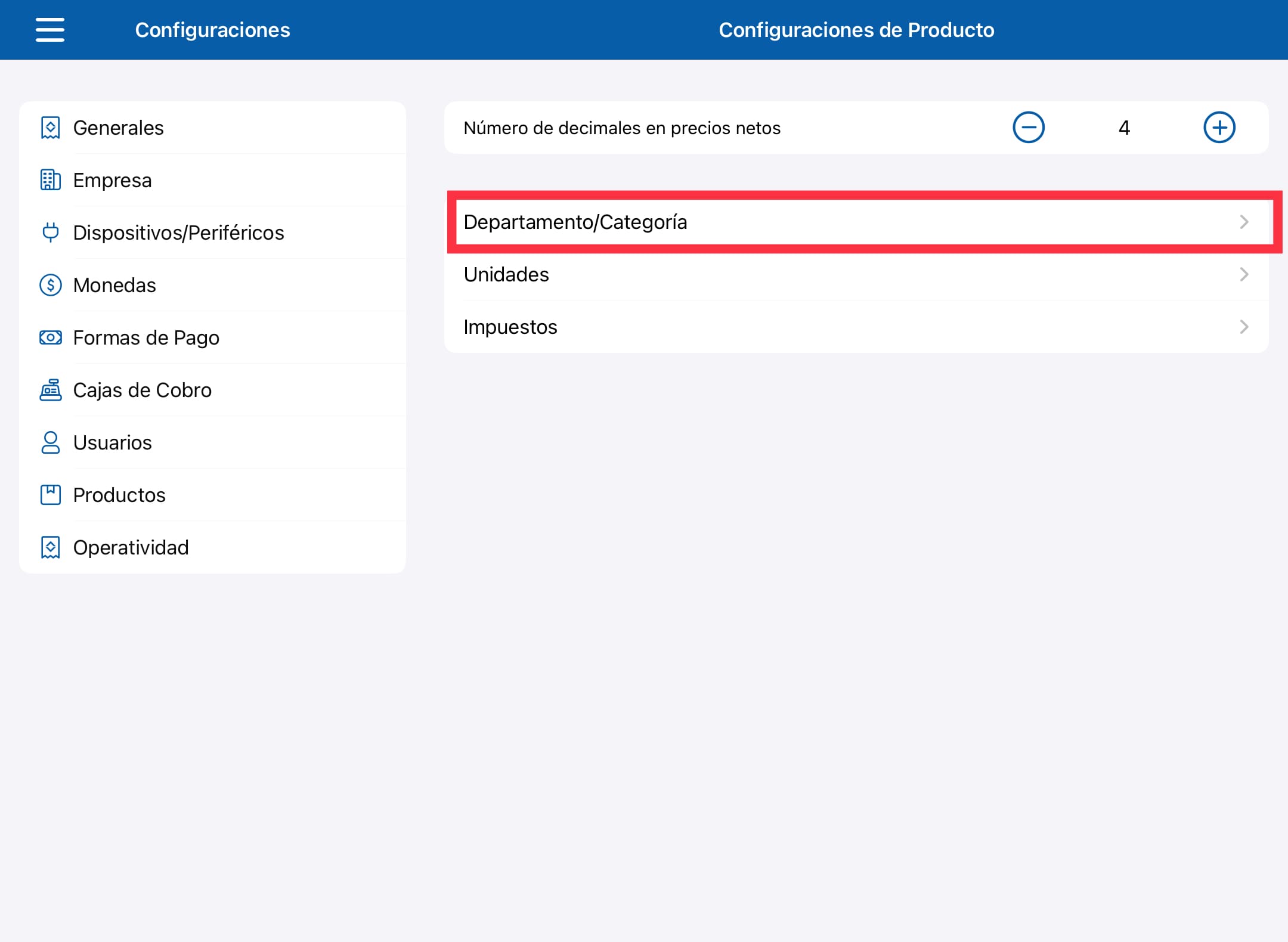Open Cajas de Cobro settings
This screenshot has width=1288, height=942.
pos(213,390)
